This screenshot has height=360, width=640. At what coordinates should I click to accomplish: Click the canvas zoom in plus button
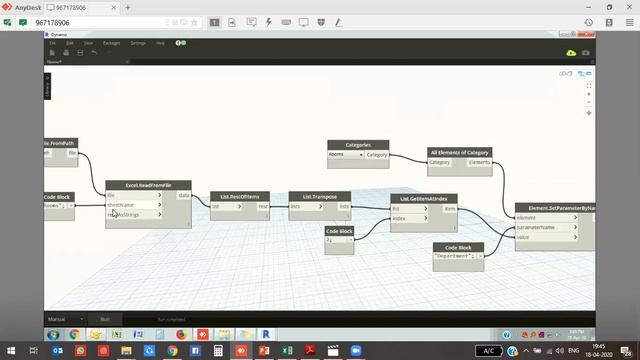point(589,94)
